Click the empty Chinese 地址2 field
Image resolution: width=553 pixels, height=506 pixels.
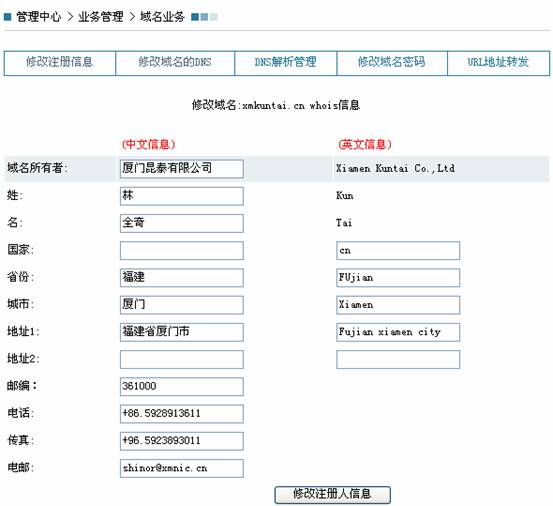tap(182, 359)
